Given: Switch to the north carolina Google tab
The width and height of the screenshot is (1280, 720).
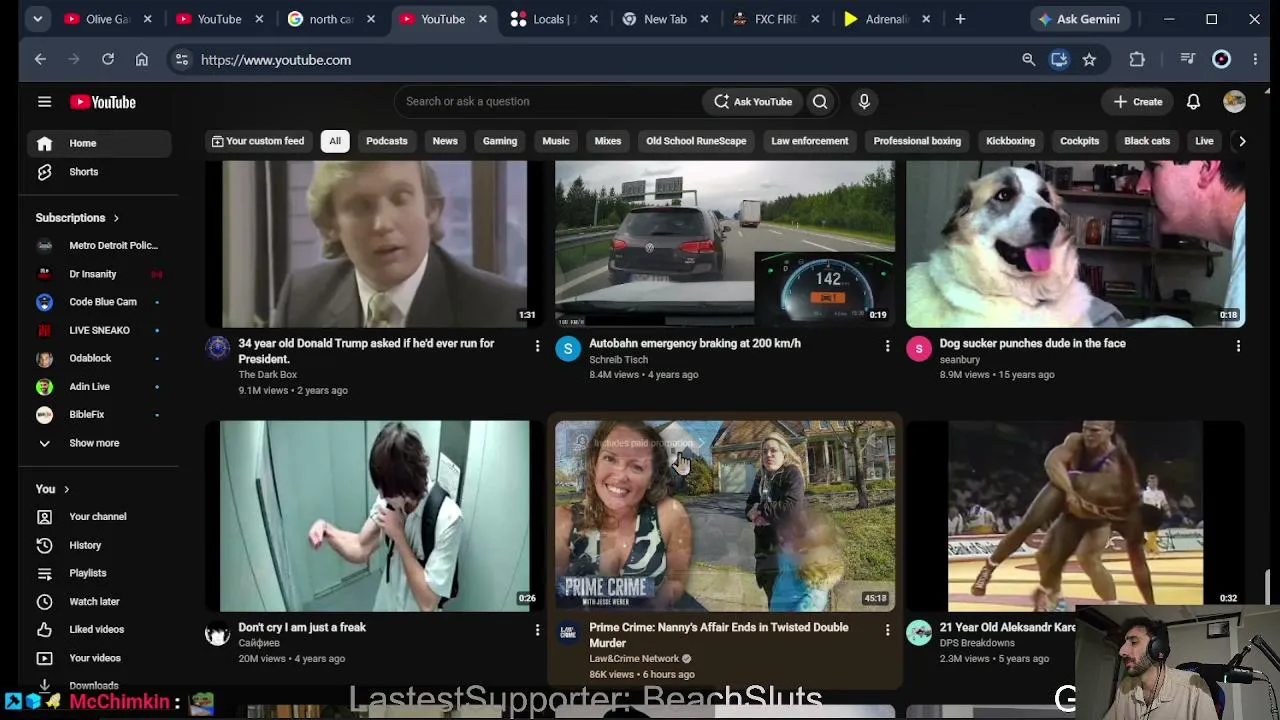Looking at the screenshot, I should (x=330, y=19).
